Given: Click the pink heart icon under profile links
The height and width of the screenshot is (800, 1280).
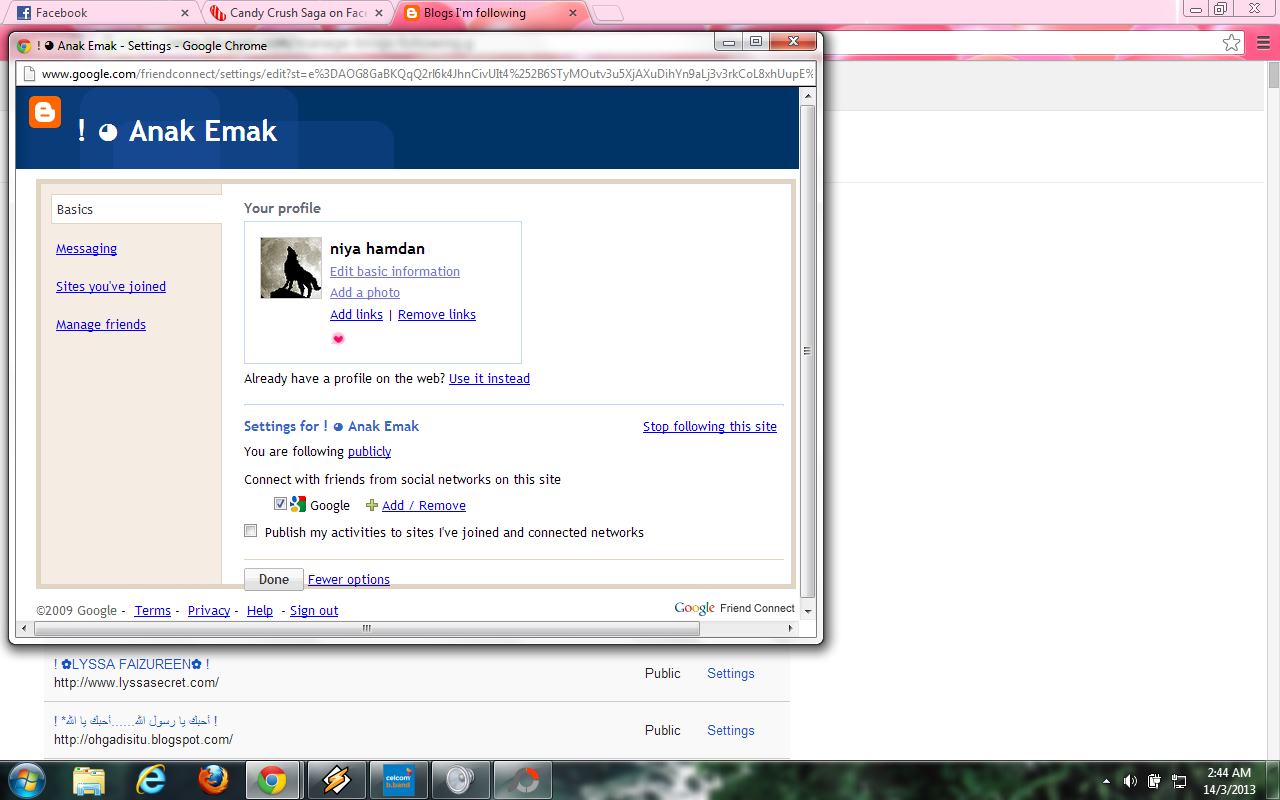Looking at the screenshot, I should (x=338, y=339).
